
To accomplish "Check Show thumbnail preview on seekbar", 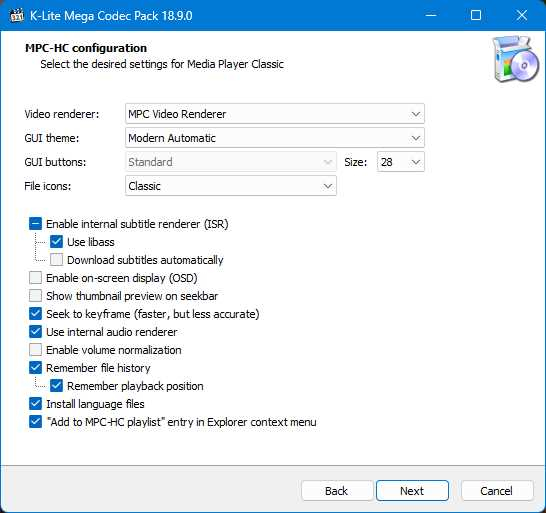I will click(x=36, y=296).
